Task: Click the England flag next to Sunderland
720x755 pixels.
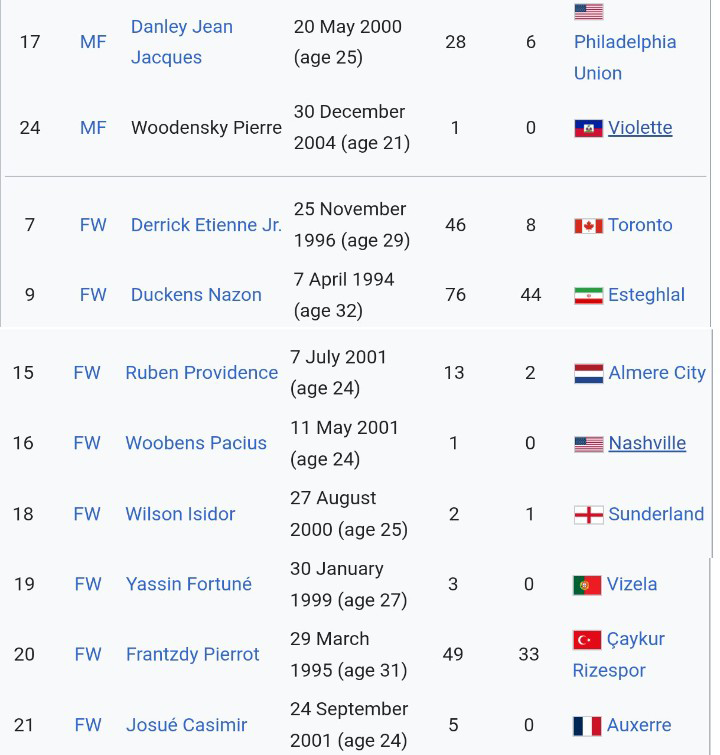Action: click(588, 514)
